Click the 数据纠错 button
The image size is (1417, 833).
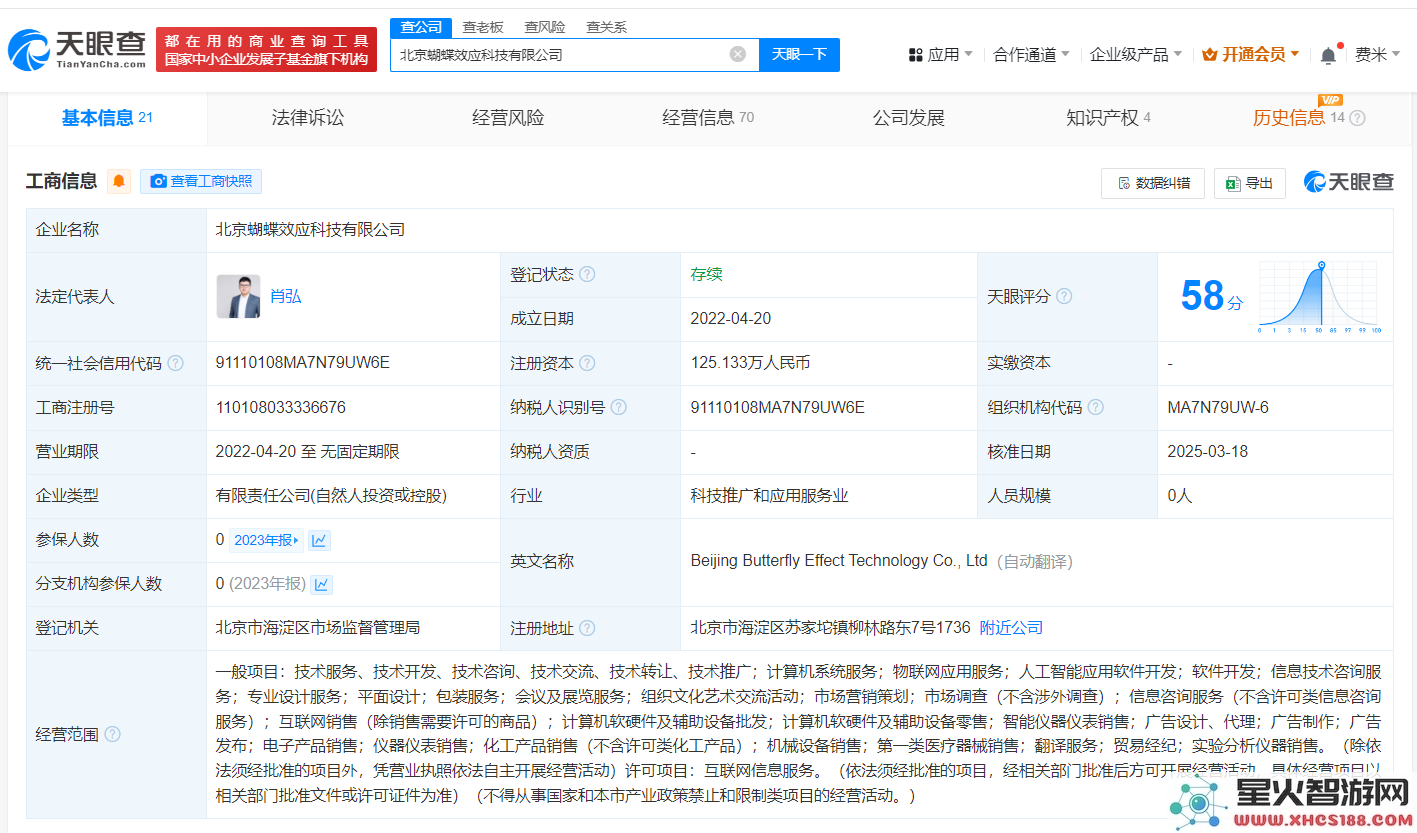click(1153, 183)
